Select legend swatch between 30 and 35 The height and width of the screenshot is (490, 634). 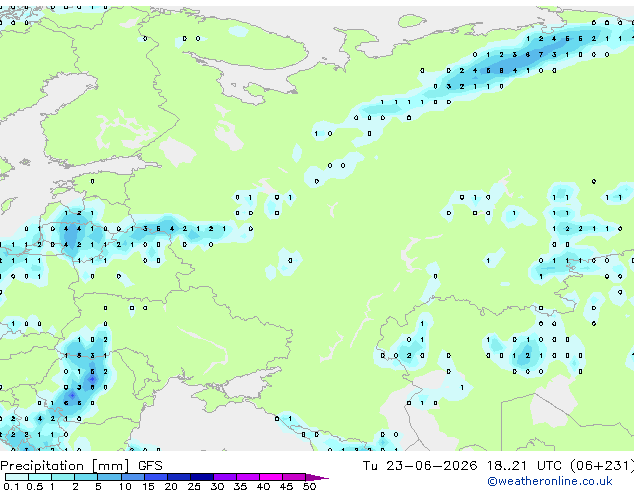pyautogui.click(x=225, y=477)
